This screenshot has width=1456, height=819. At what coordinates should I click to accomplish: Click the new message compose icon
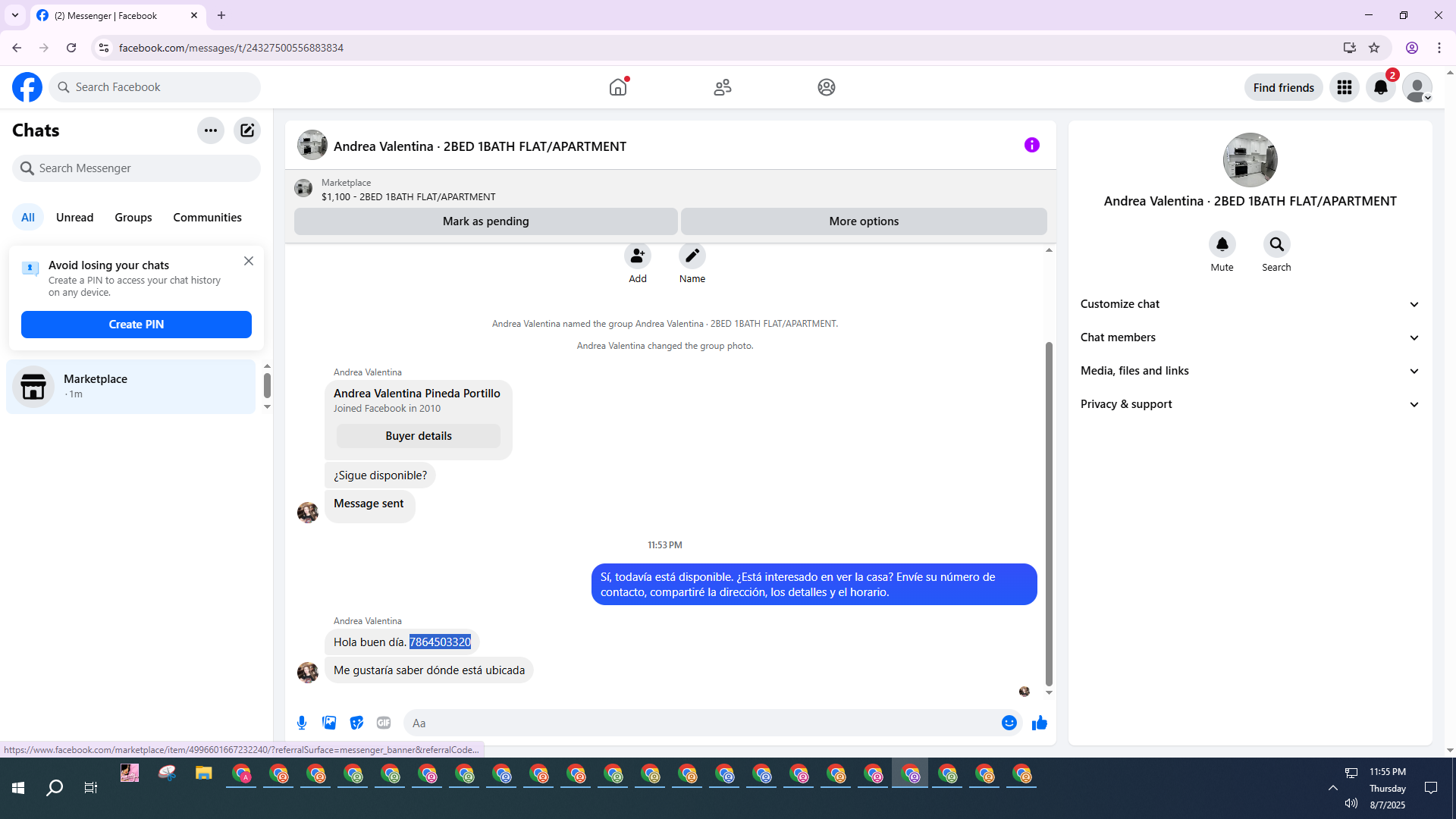(247, 130)
